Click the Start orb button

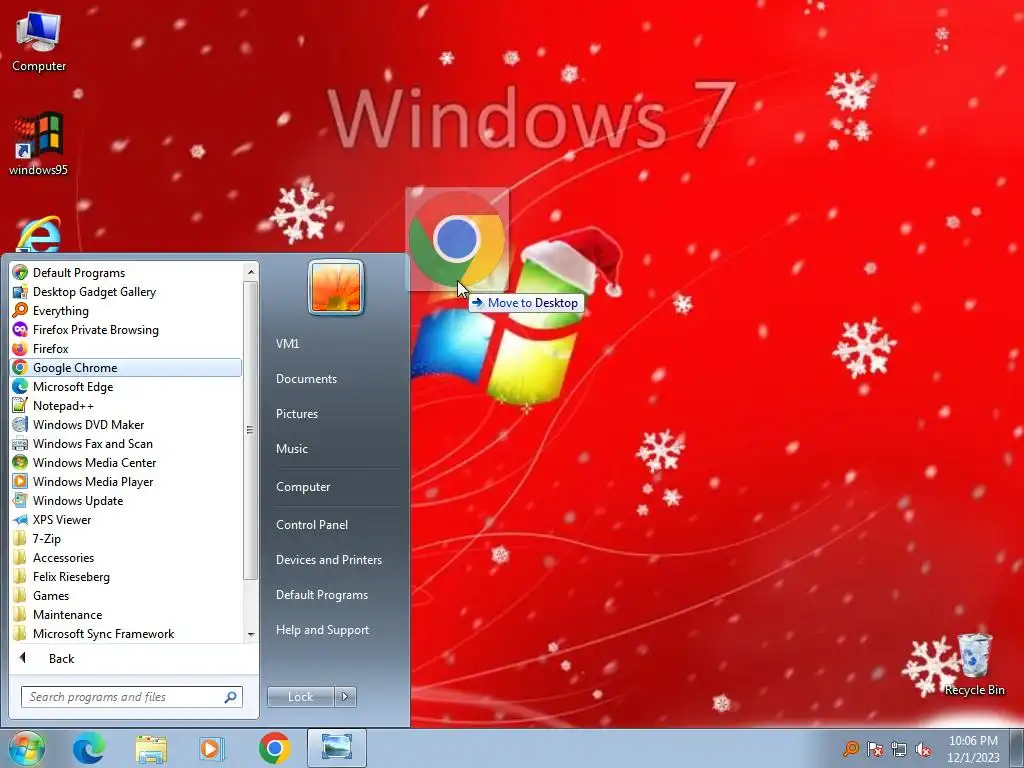(27, 748)
